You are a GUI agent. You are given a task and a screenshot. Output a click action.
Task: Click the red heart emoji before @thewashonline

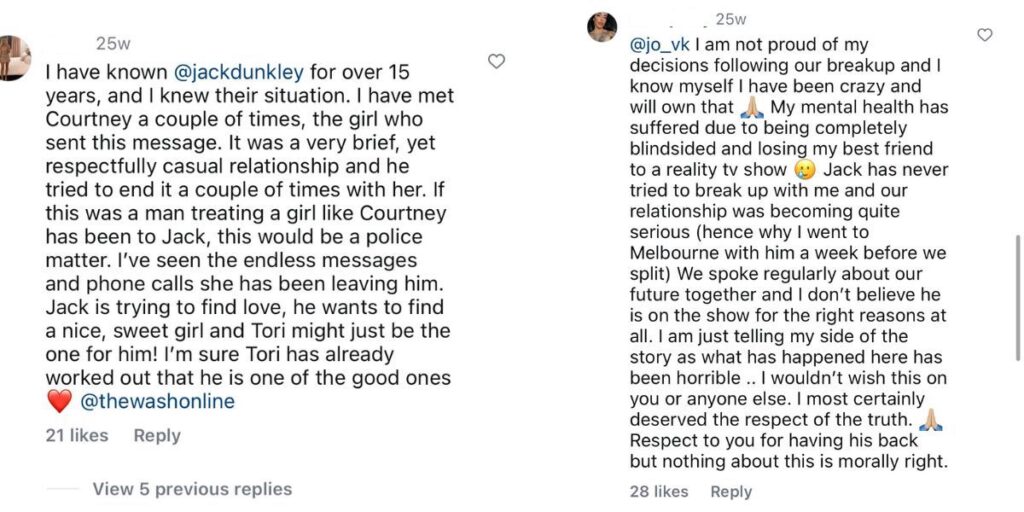(x=60, y=401)
